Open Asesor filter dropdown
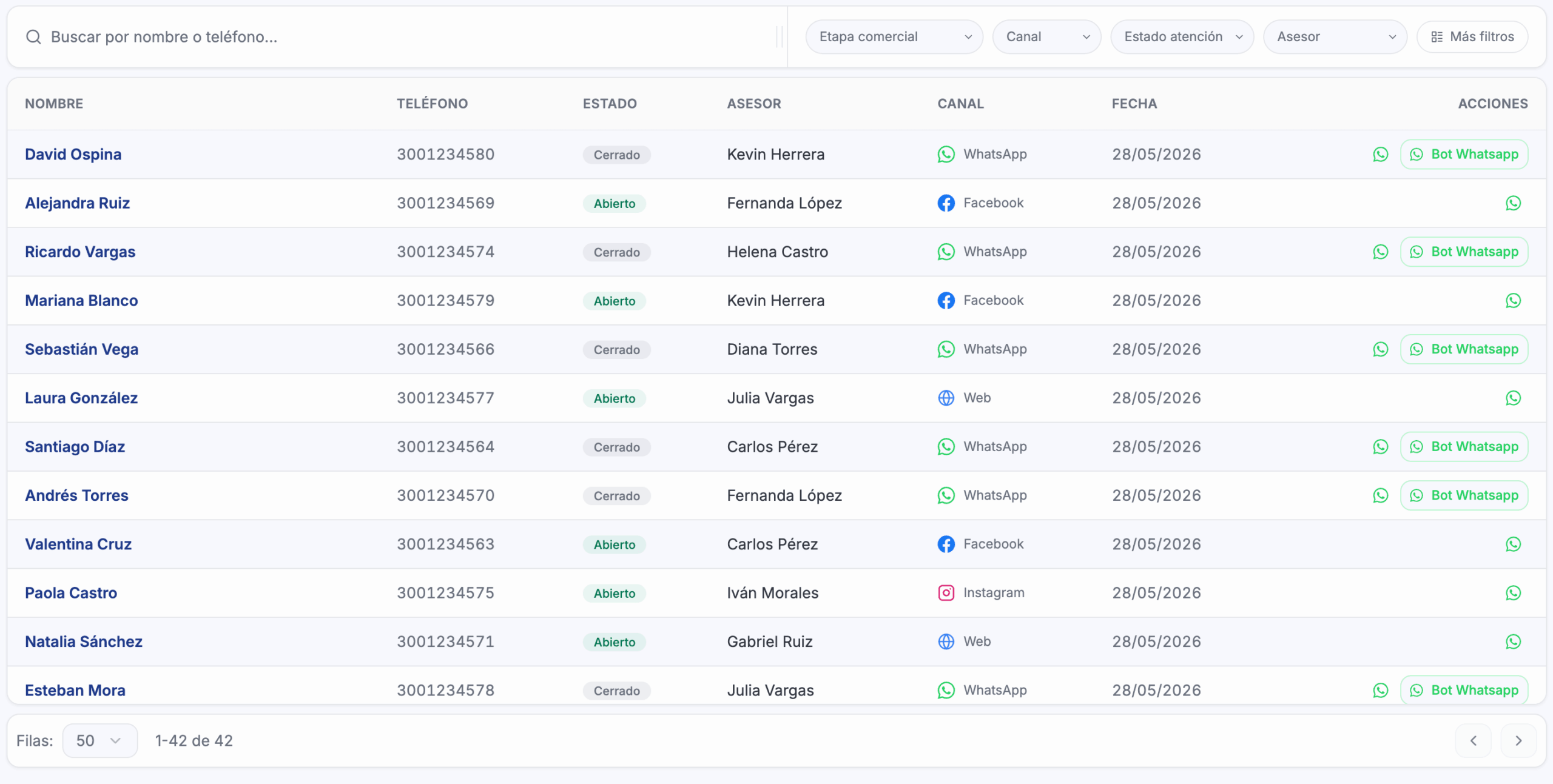Screen dimensions: 1553x784 point(1335,37)
